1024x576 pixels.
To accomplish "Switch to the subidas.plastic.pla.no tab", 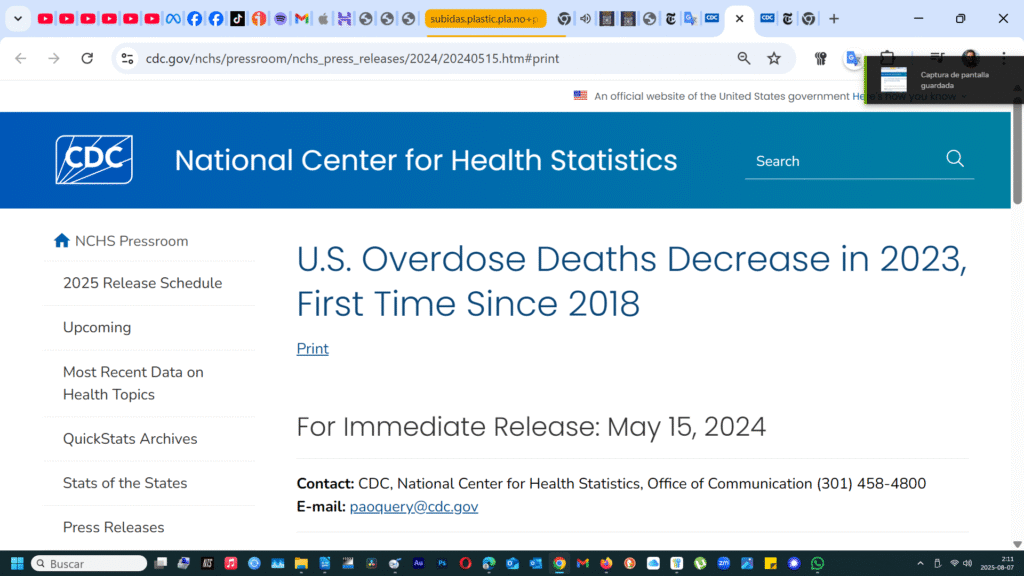I will (x=486, y=19).
